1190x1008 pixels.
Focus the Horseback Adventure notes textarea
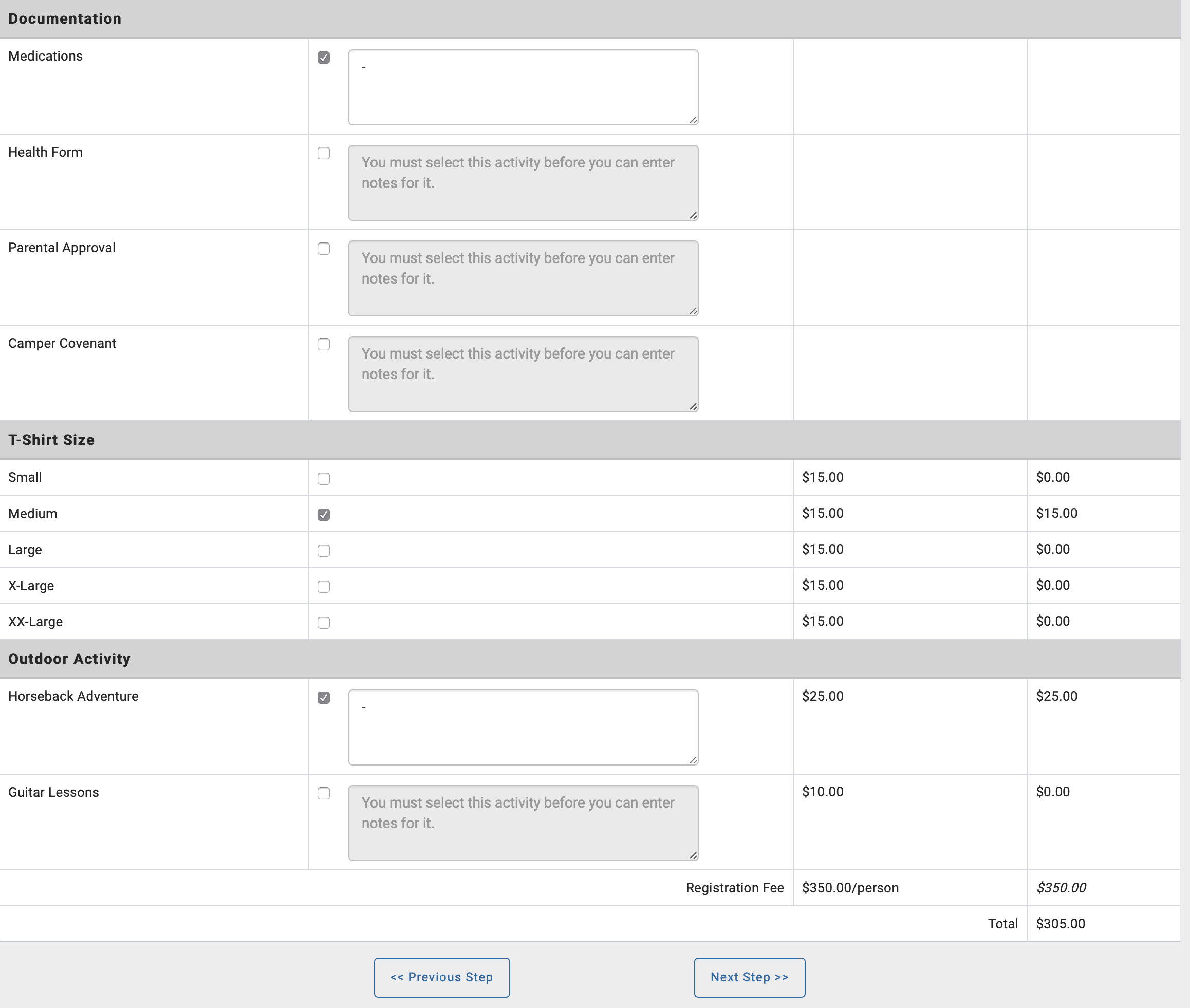[x=523, y=727]
